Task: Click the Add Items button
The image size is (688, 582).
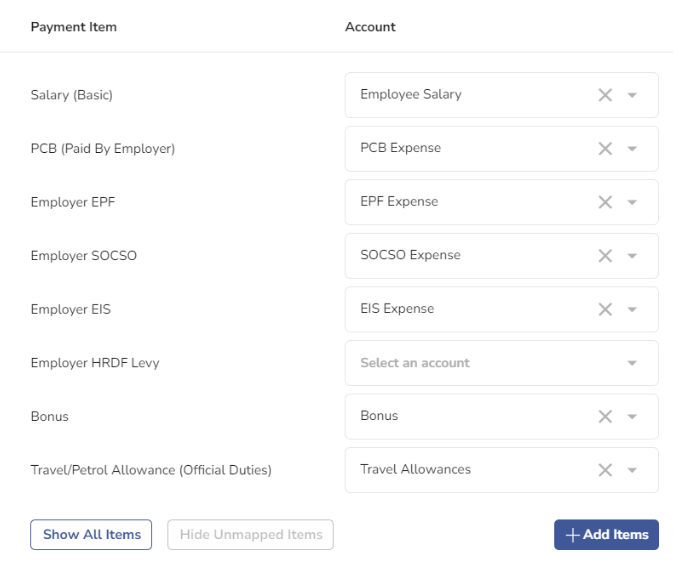Action: coord(606,534)
